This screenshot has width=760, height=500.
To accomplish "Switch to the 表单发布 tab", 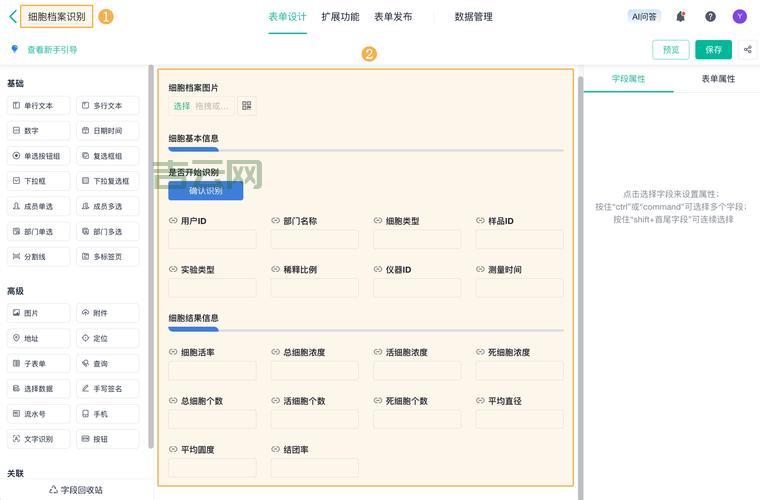I will click(x=393, y=17).
